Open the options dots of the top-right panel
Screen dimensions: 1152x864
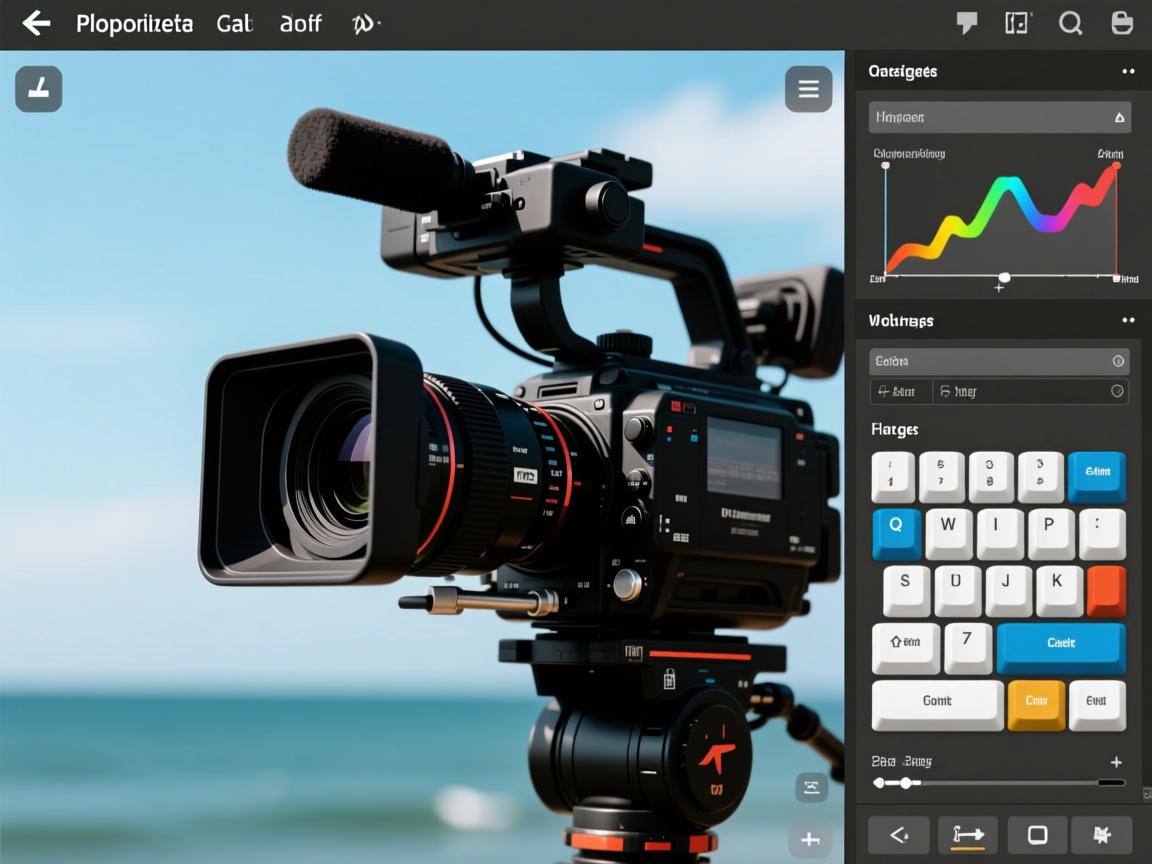1128,72
